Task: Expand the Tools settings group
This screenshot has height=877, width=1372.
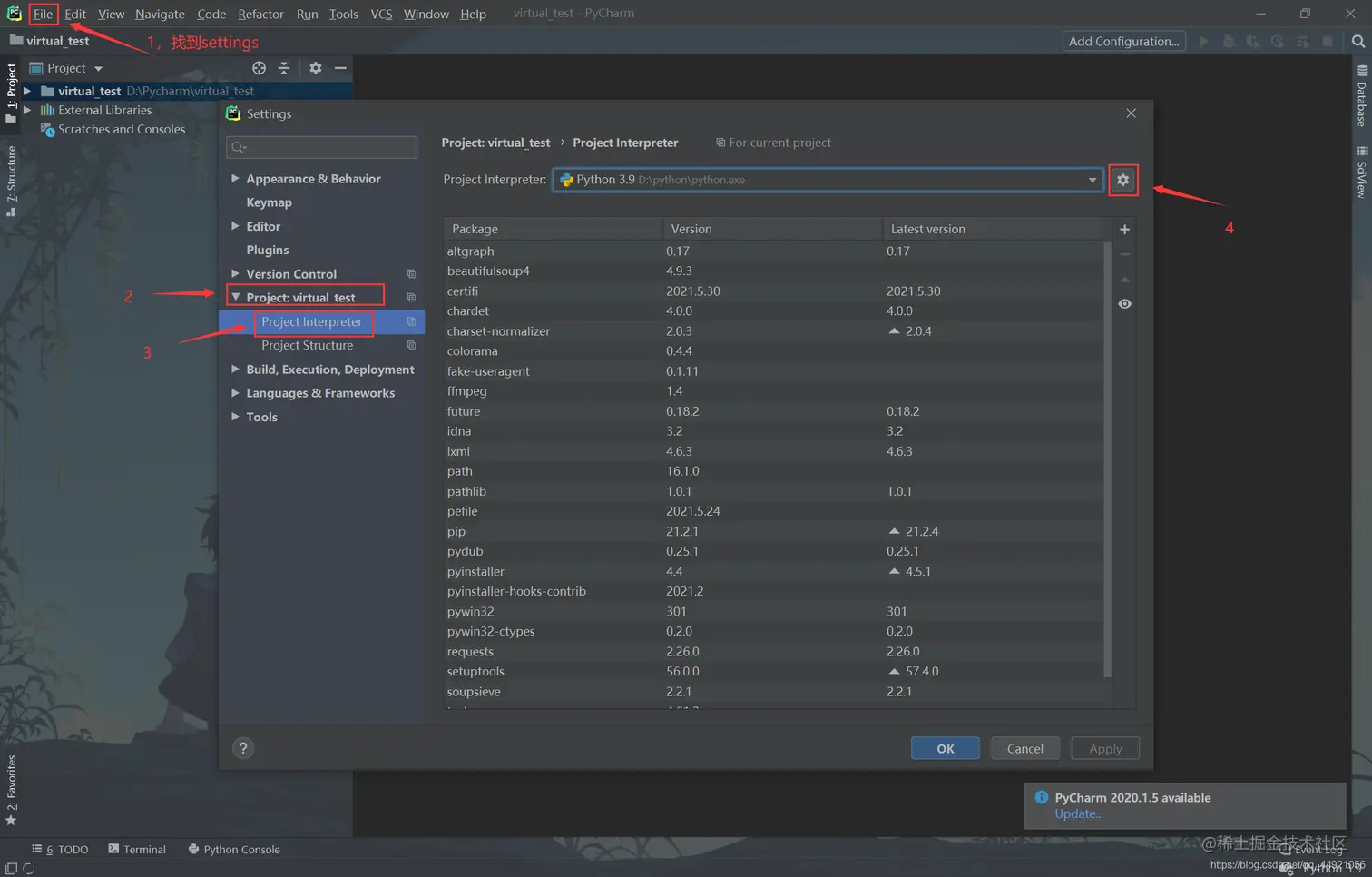Action: coord(235,417)
